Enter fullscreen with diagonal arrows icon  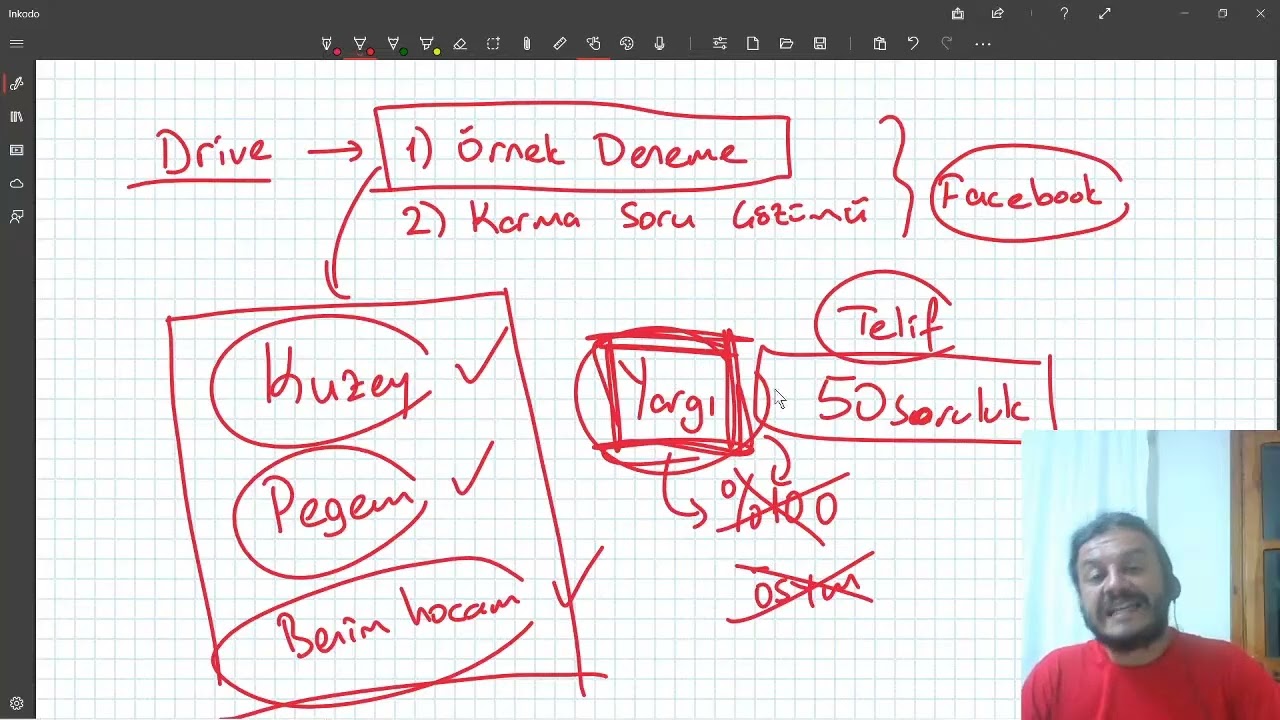[x=1104, y=14]
